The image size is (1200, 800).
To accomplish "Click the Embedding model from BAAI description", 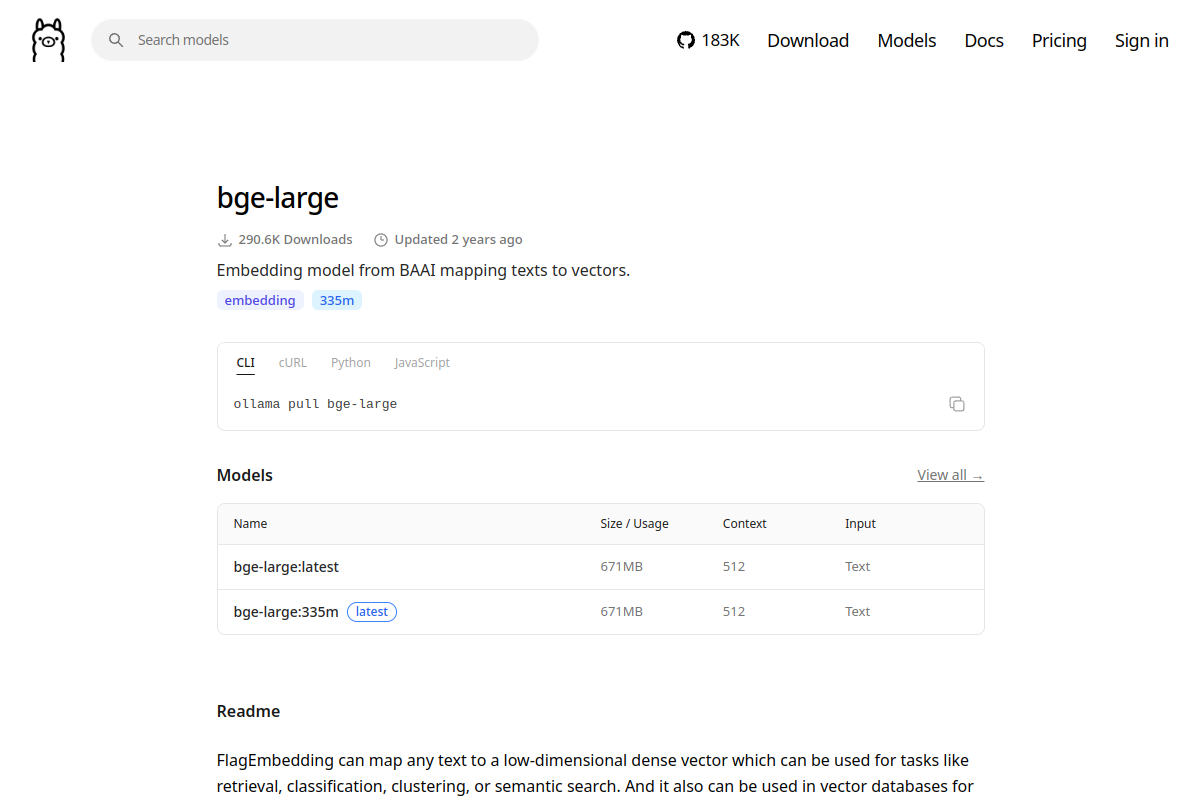I will (x=424, y=270).
